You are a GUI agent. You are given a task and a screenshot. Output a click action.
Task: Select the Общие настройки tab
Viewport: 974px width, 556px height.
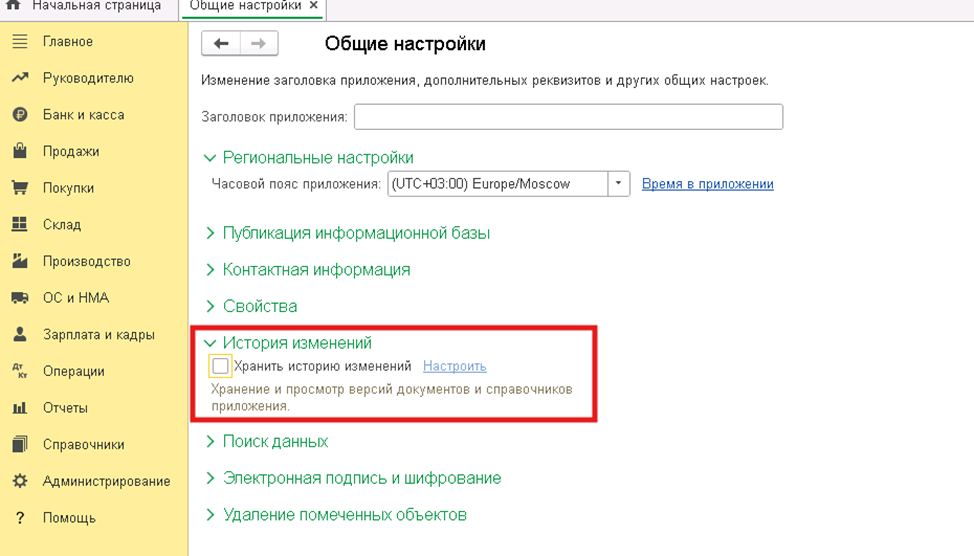point(245,6)
